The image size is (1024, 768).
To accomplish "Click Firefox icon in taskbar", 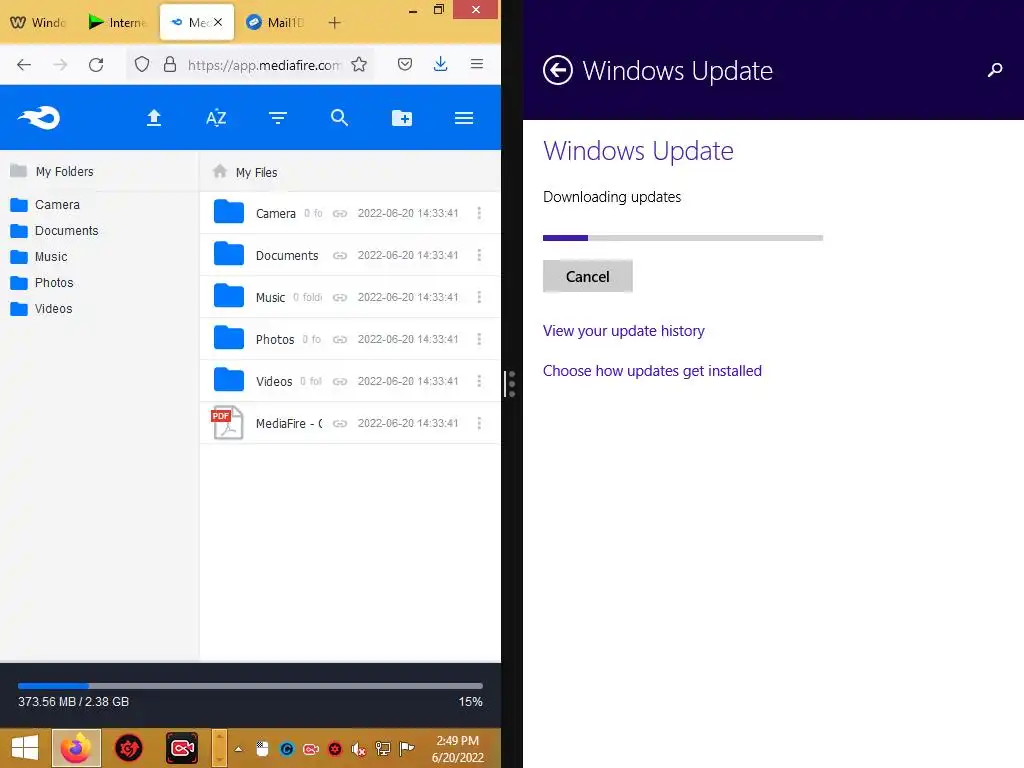I will 76,748.
